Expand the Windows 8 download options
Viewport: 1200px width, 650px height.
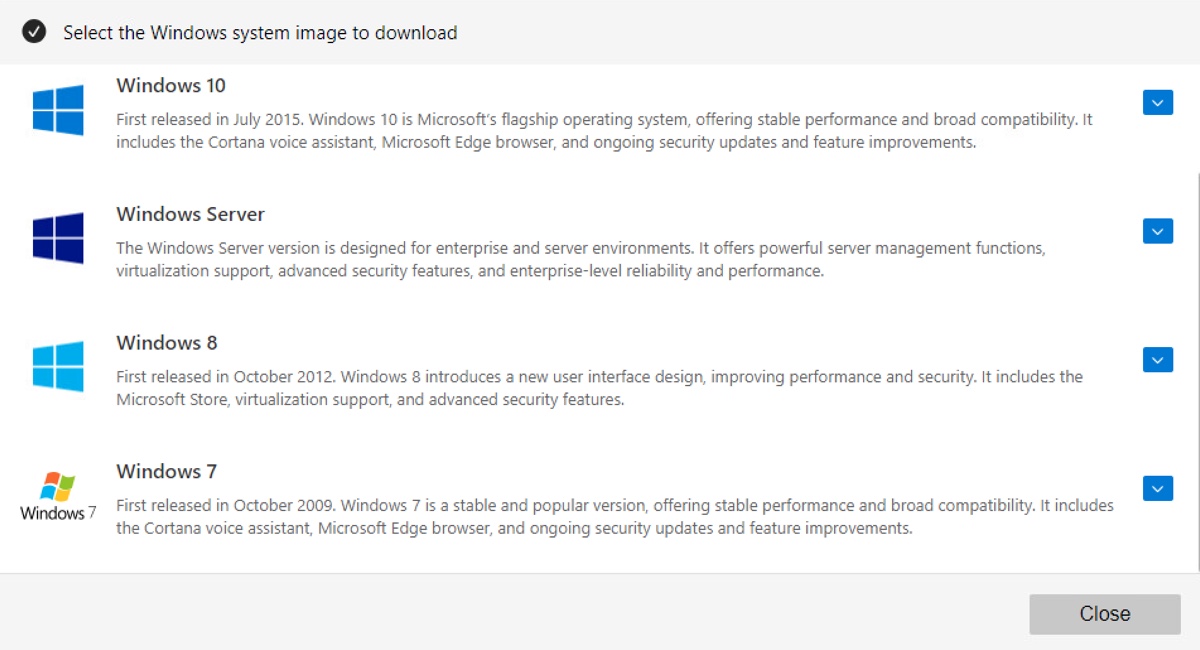(x=1157, y=360)
